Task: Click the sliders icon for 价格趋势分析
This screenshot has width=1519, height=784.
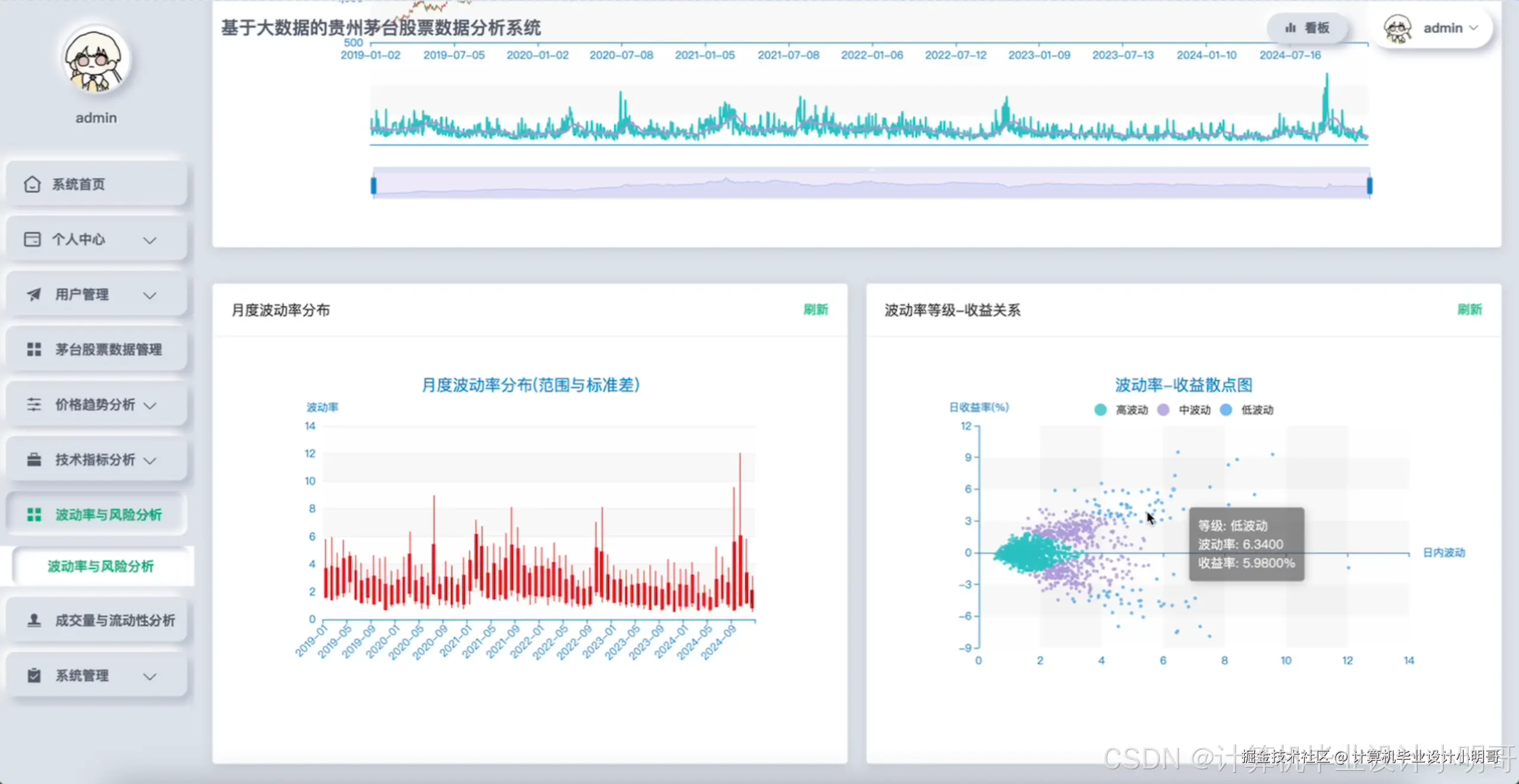Action: (x=34, y=405)
